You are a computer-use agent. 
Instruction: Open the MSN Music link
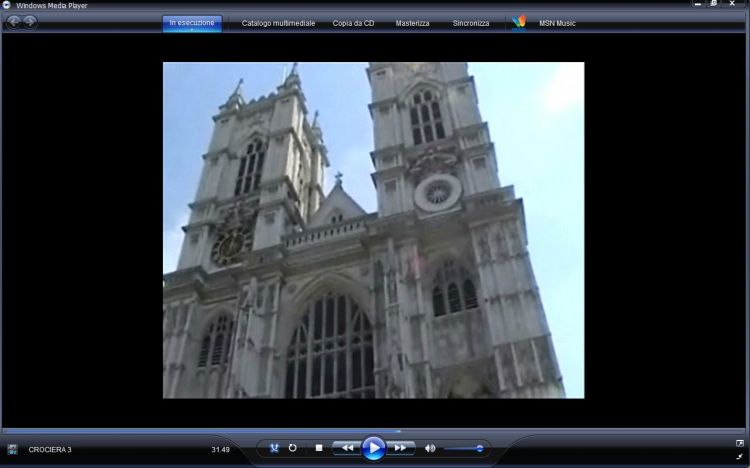click(558, 23)
